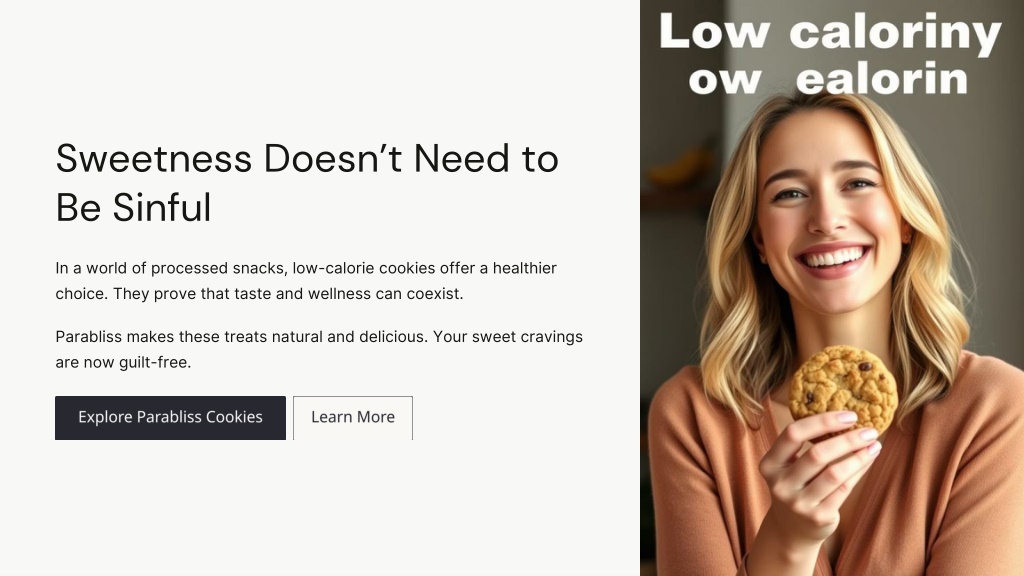Open the Learn More button
The width and height of the screenshot is (1024, 576).
point(353,418)
